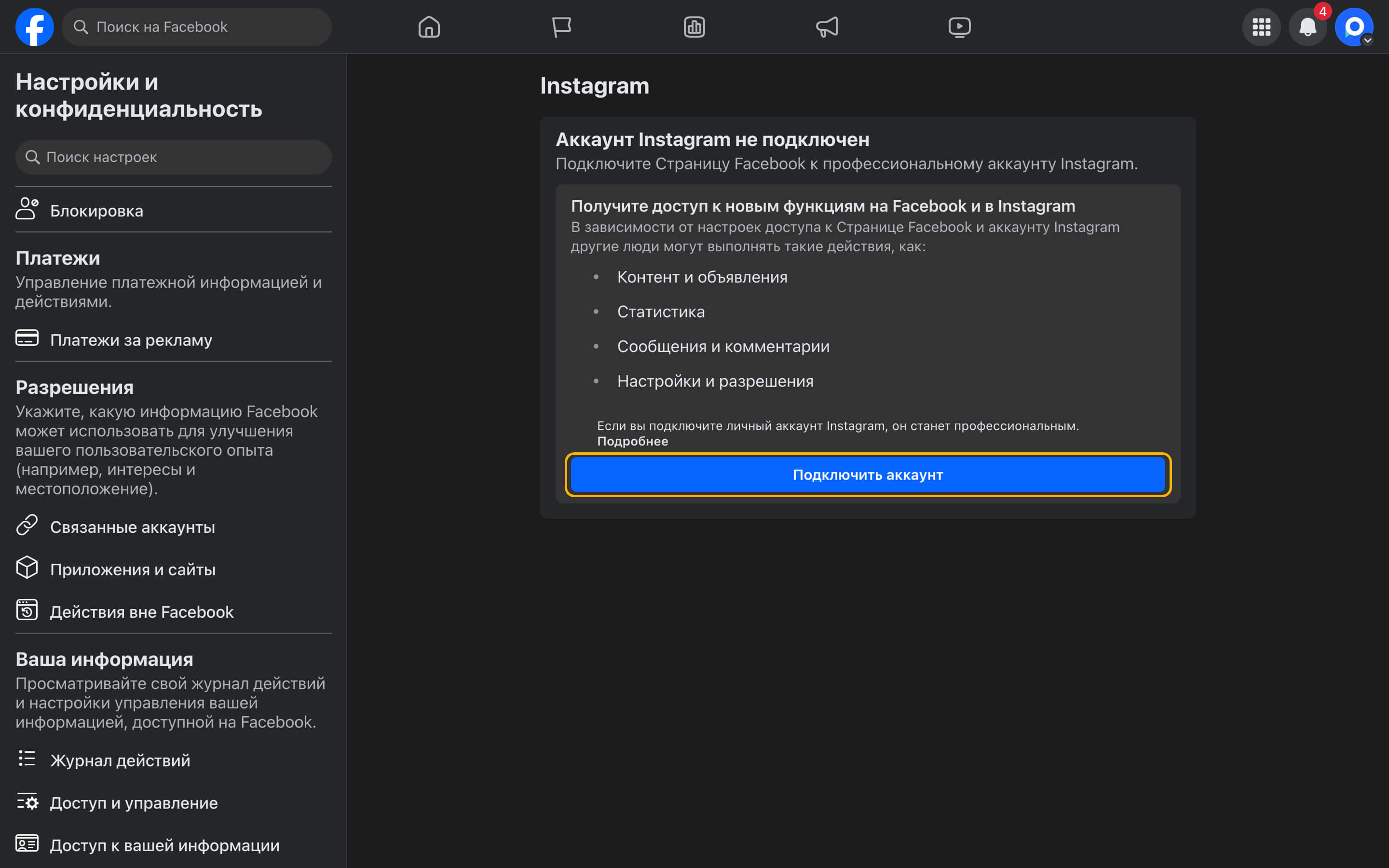Open the Insights chart icon
Viewport: 1389px width, 868px height.
[x=694, y=27]
